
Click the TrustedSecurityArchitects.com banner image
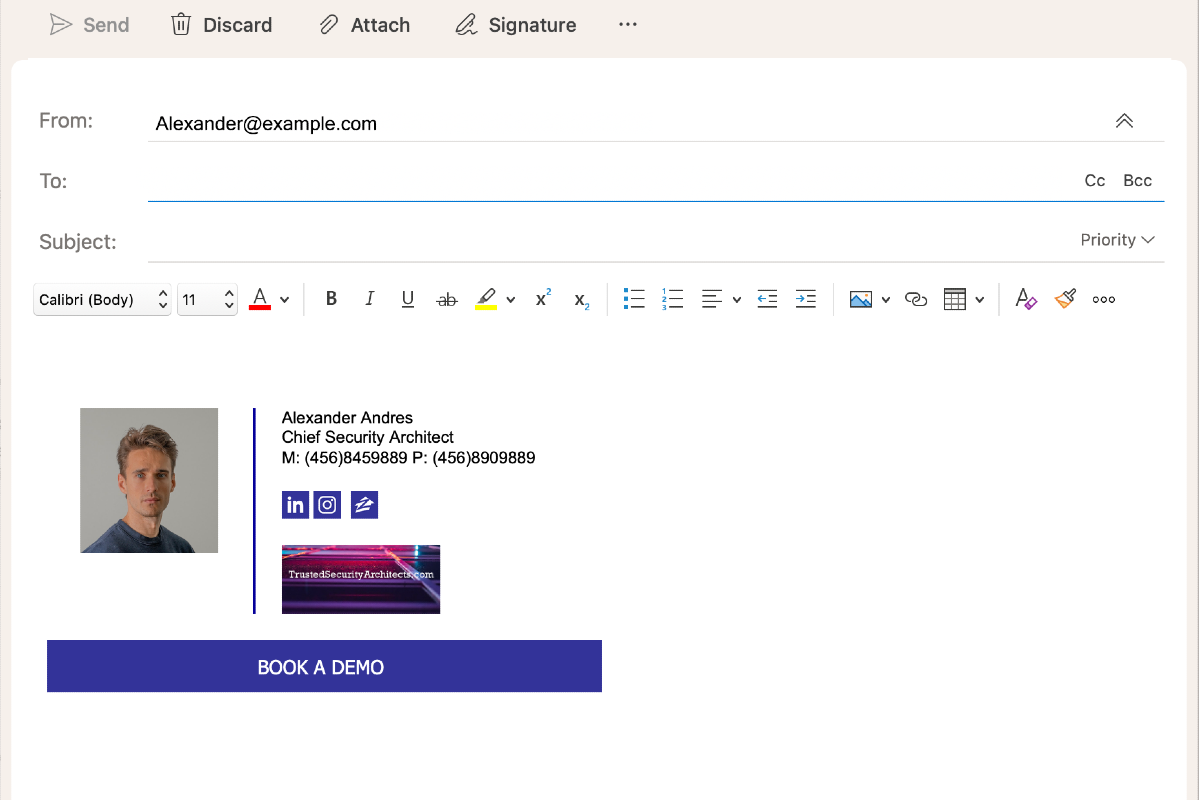click(x=361, y=579)
